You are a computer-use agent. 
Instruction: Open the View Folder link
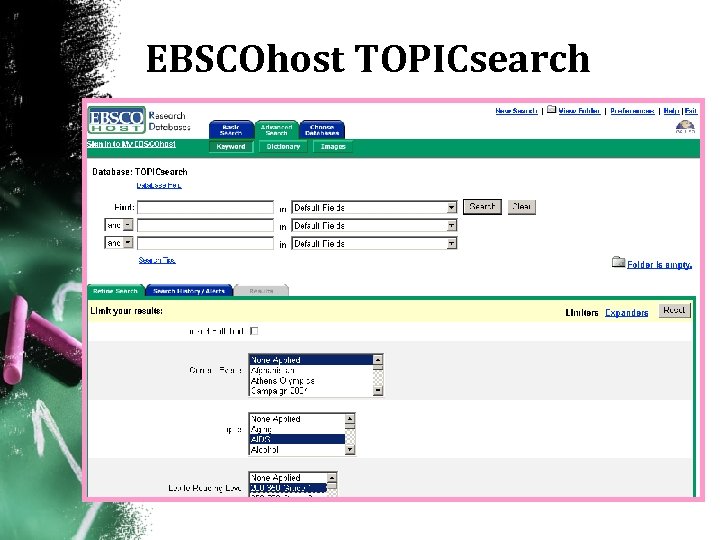(579, 111)
